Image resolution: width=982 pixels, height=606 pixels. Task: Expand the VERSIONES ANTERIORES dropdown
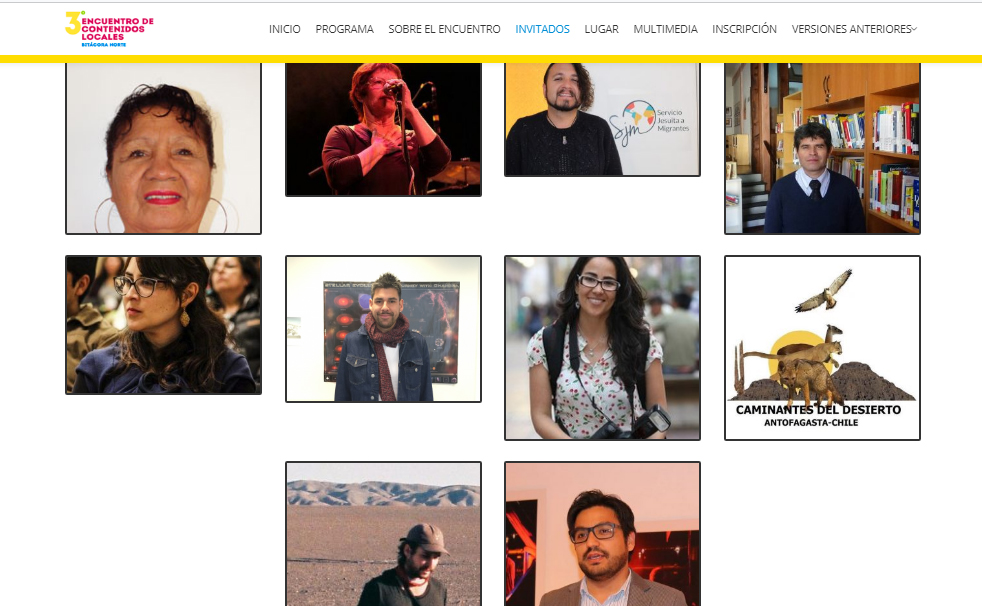tap(854, 29)
